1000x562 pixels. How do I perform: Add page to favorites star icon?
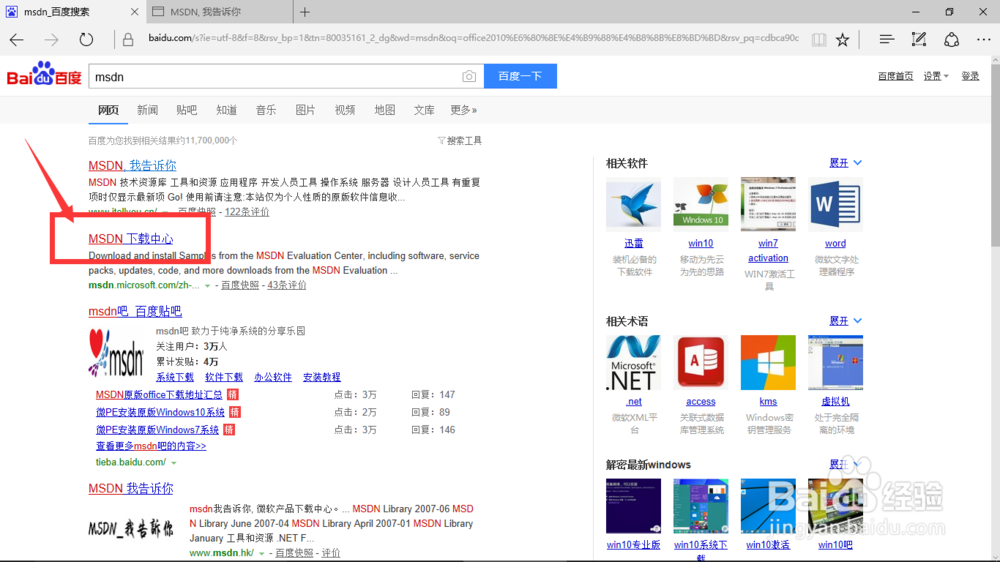point(842,40)
